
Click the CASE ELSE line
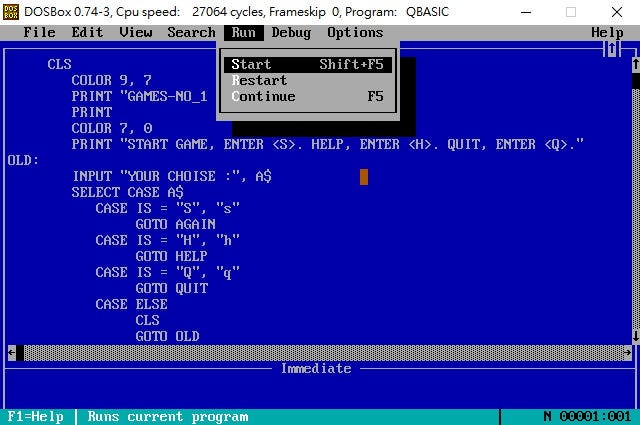(x=131, y=304)
